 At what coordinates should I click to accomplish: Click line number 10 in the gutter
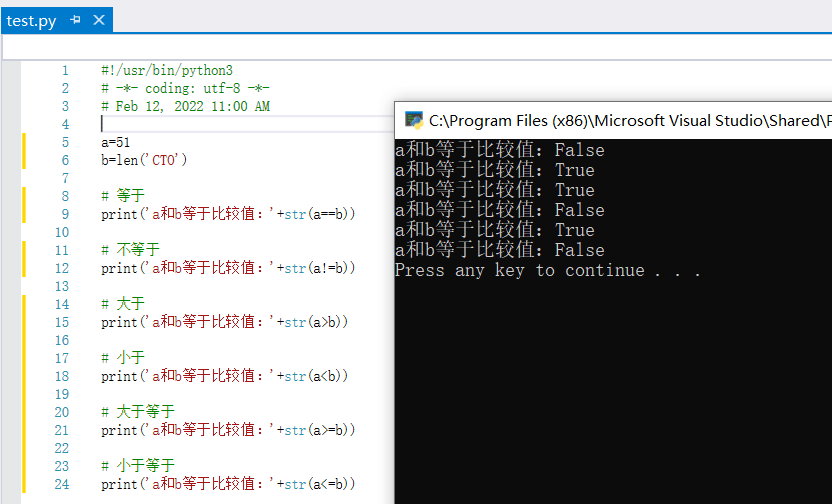click(62, 232)
